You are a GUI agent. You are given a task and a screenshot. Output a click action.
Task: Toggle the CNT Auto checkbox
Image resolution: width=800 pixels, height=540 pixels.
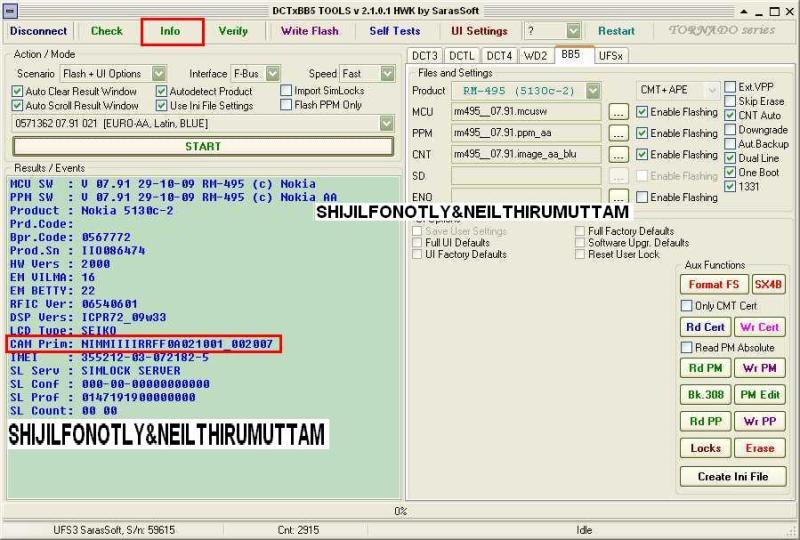click(730, 115)
